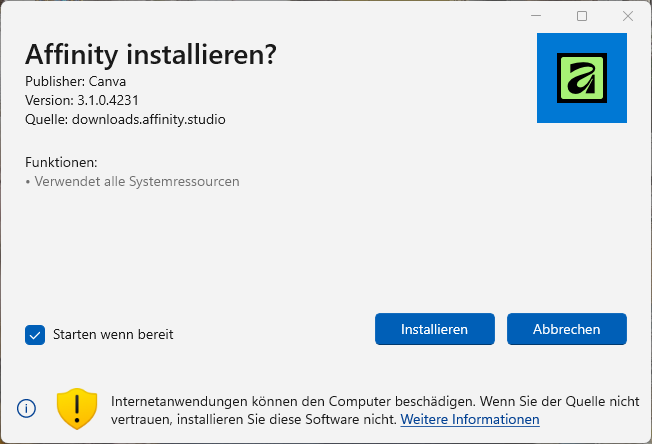652x444 pixels.
Task: Open the Weitere Informationen link
Action: [x=470, y=419]
